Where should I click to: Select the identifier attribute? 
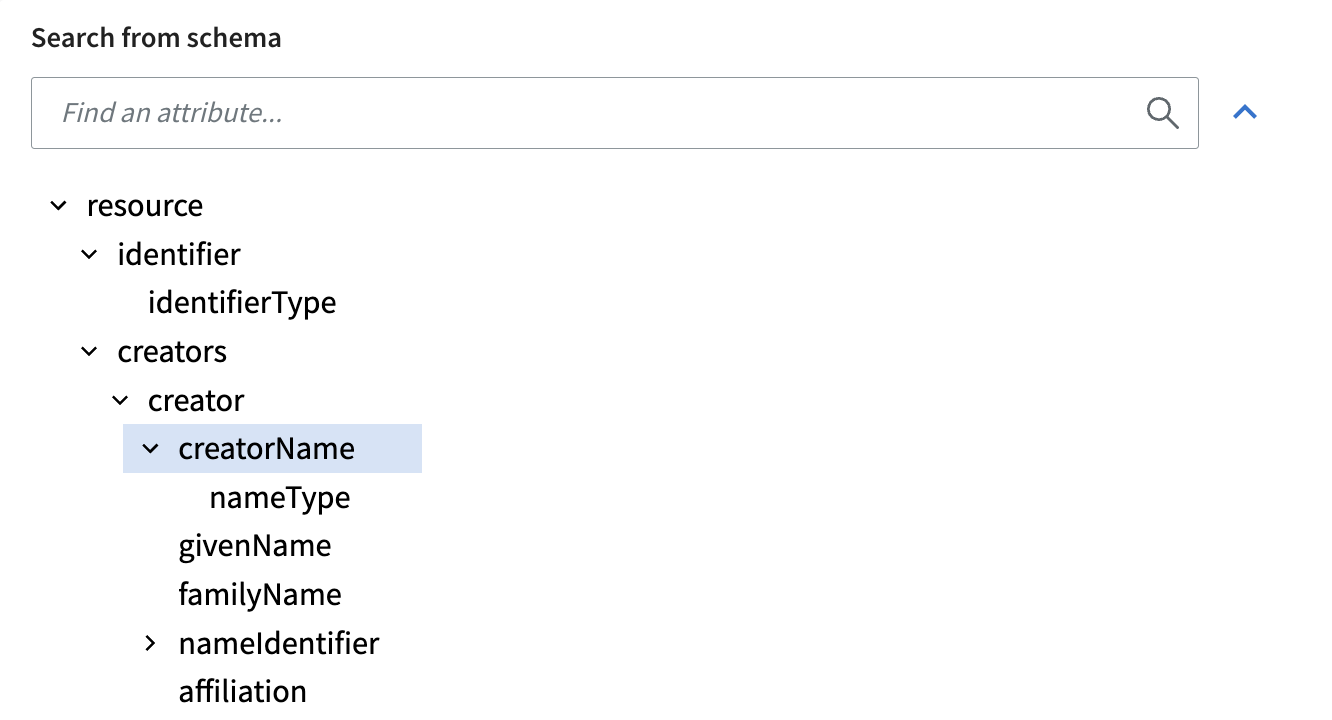tap(179, 255)
